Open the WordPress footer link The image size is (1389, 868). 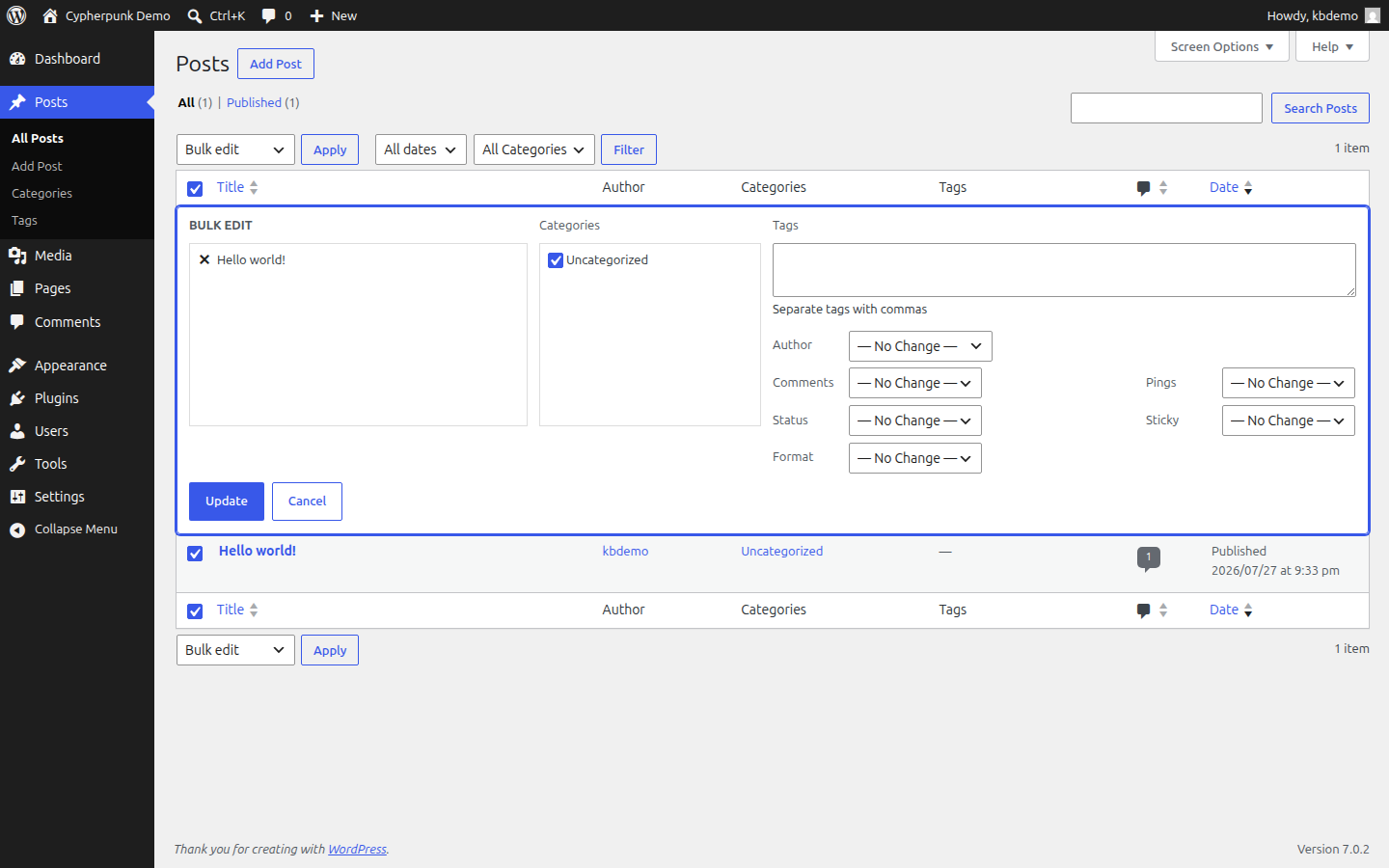[357, 850]
